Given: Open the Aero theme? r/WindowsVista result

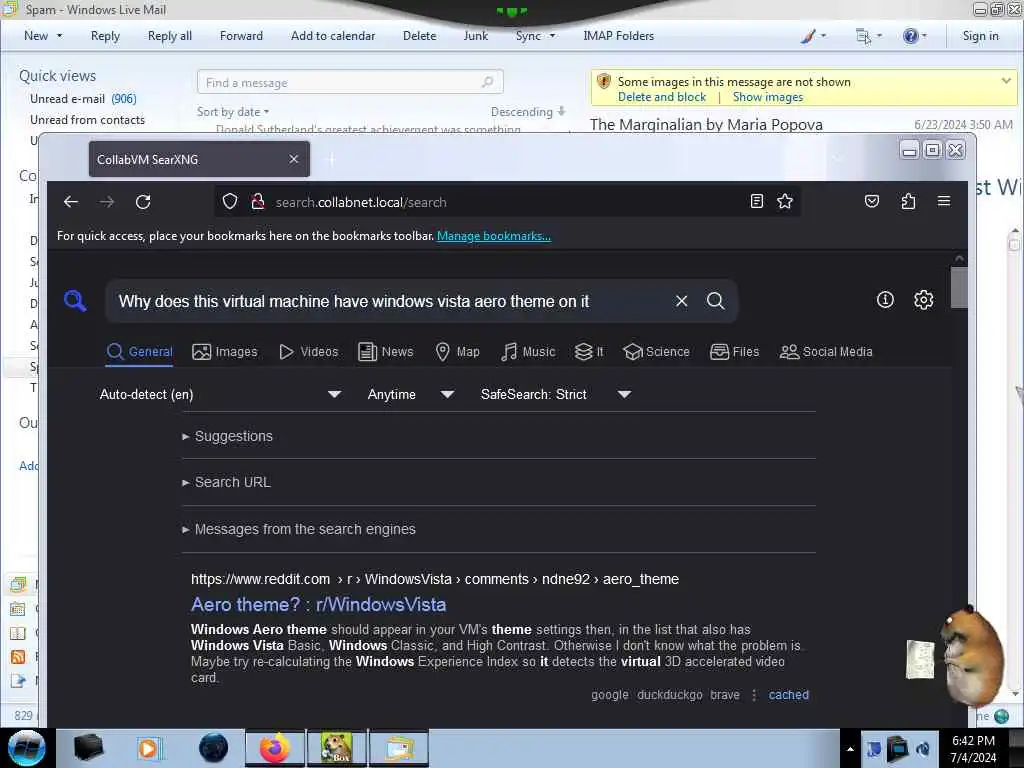Looking at the screenshot, I should click(x=318, y=605).
